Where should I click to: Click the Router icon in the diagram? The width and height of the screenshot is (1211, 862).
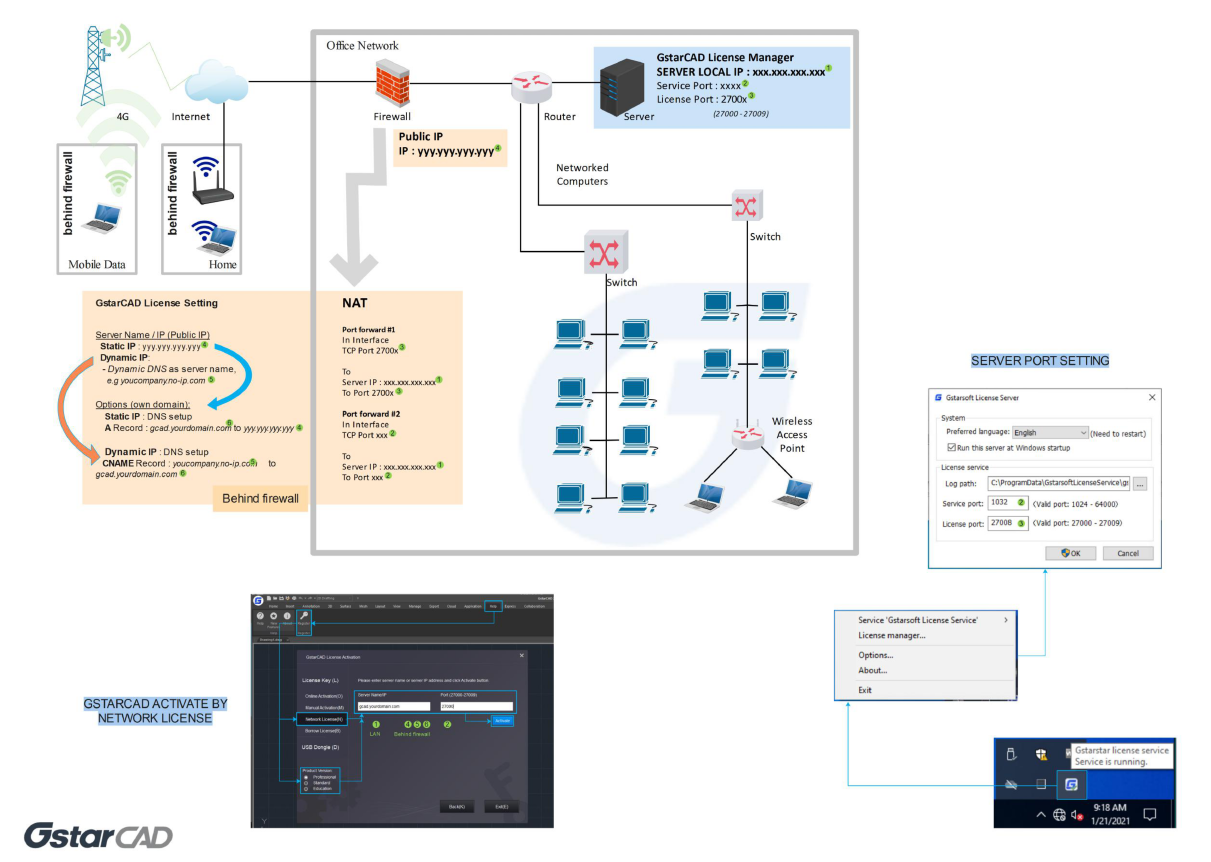pyautogui.click(x=531, y=87)
